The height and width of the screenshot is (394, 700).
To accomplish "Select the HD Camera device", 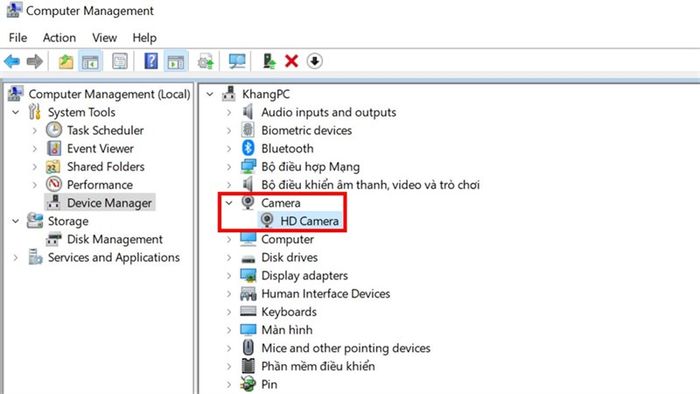I will point(309,221).
